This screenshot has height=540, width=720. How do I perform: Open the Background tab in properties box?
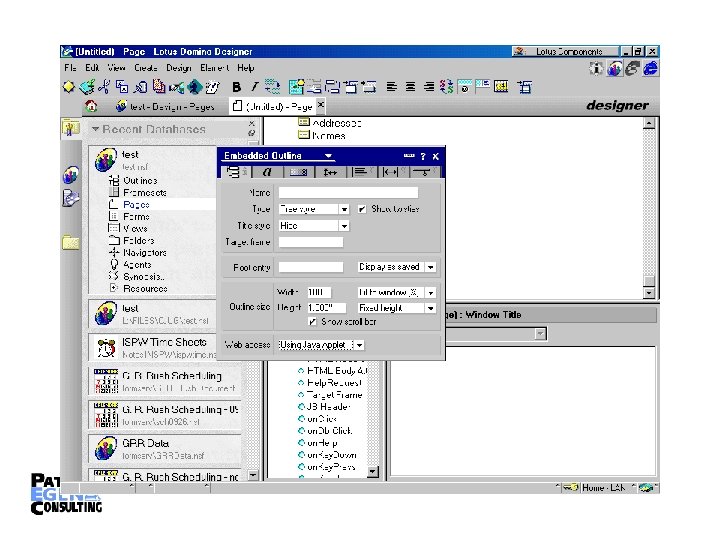298,172
